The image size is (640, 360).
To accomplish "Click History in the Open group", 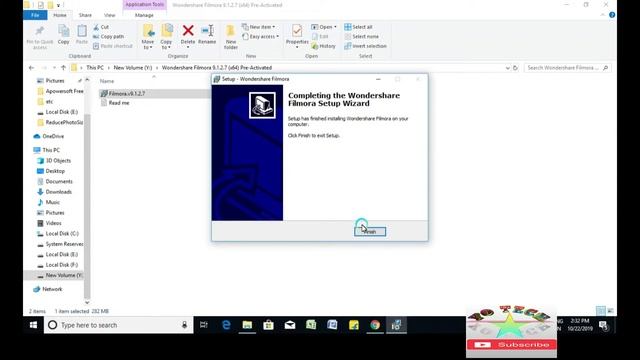I will [x=324, y=46].
